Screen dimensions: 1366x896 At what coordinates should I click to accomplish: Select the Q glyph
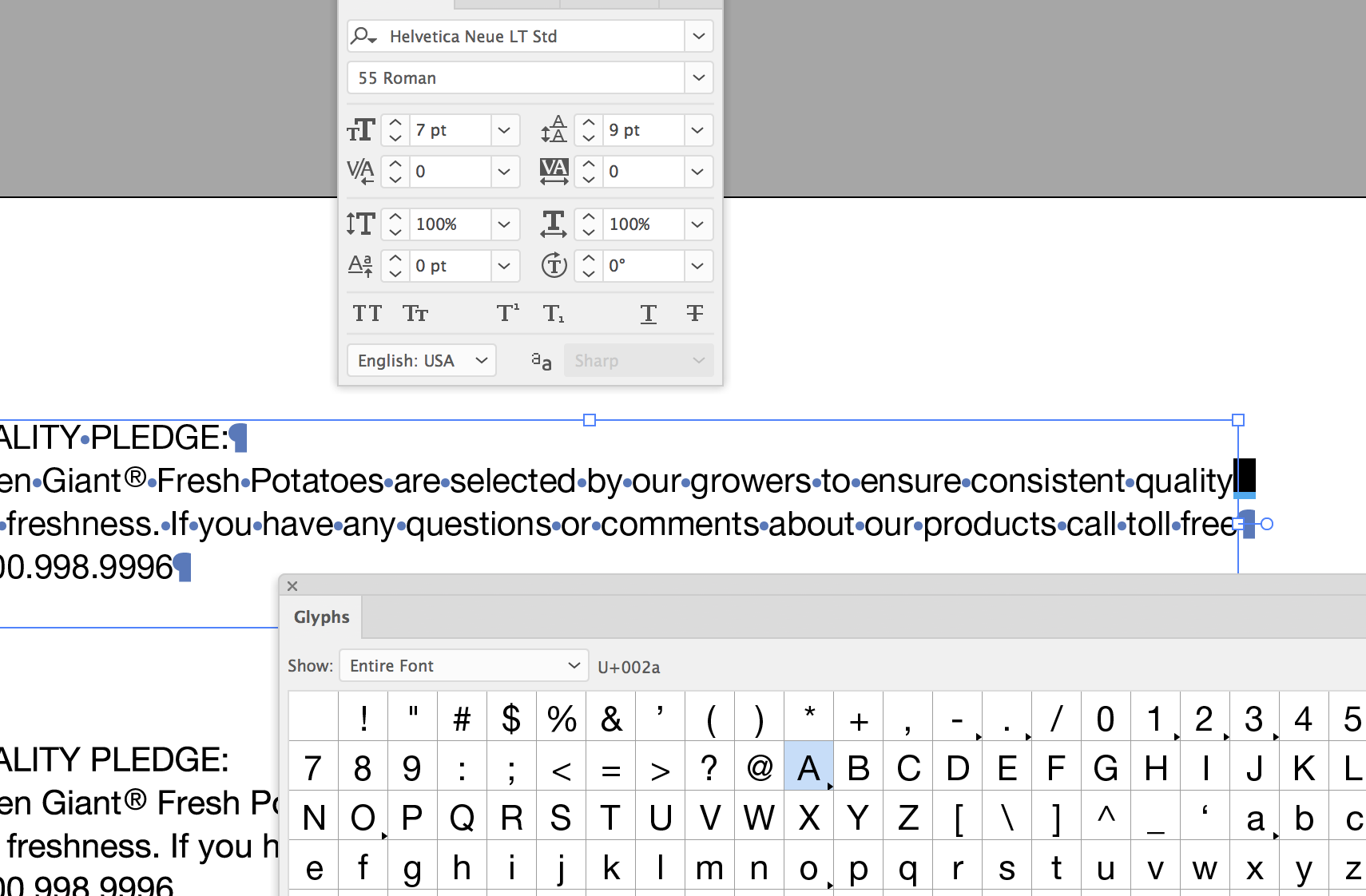462,816
